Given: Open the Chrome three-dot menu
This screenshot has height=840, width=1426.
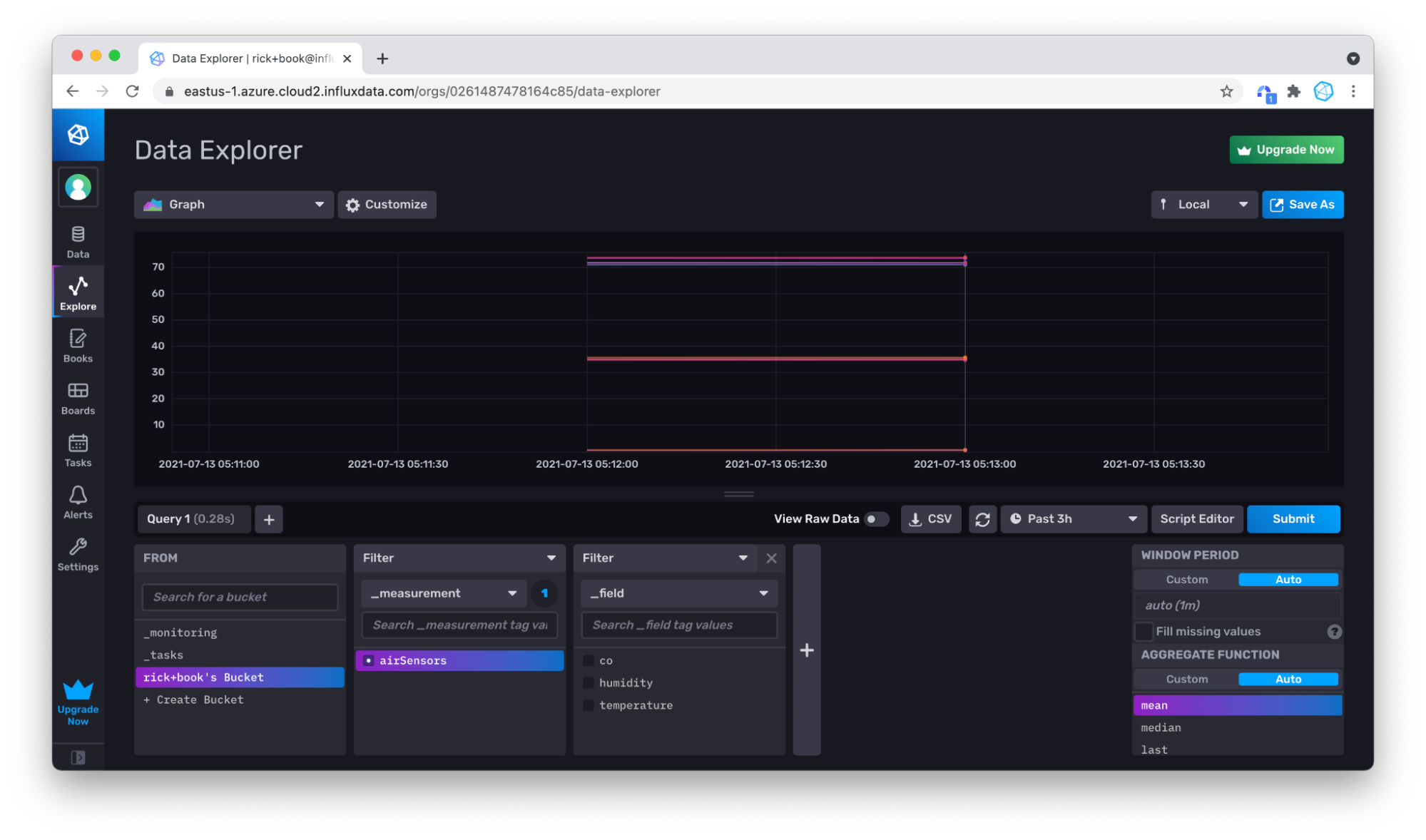Looking at the screenshot, I should click(x=1353, y=91).
